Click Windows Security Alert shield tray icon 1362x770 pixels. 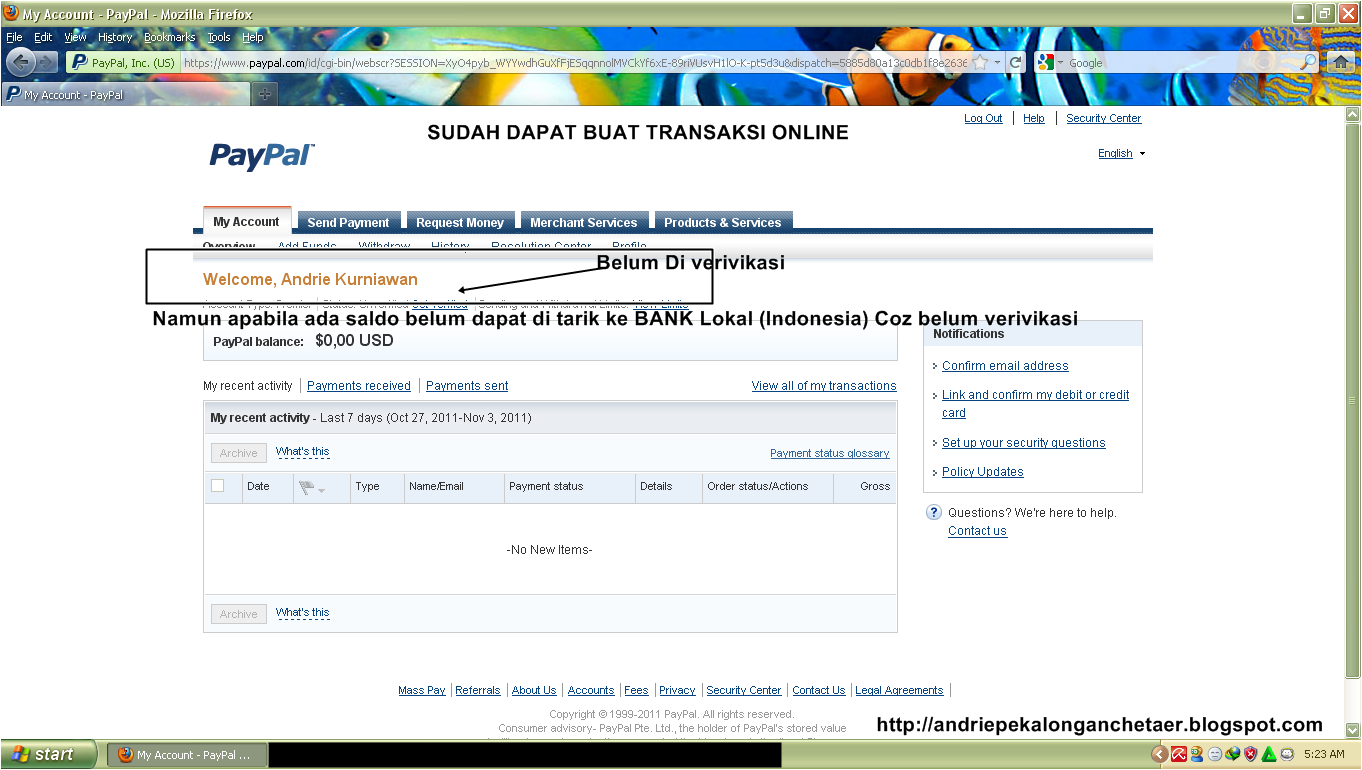coord(1251,754)
